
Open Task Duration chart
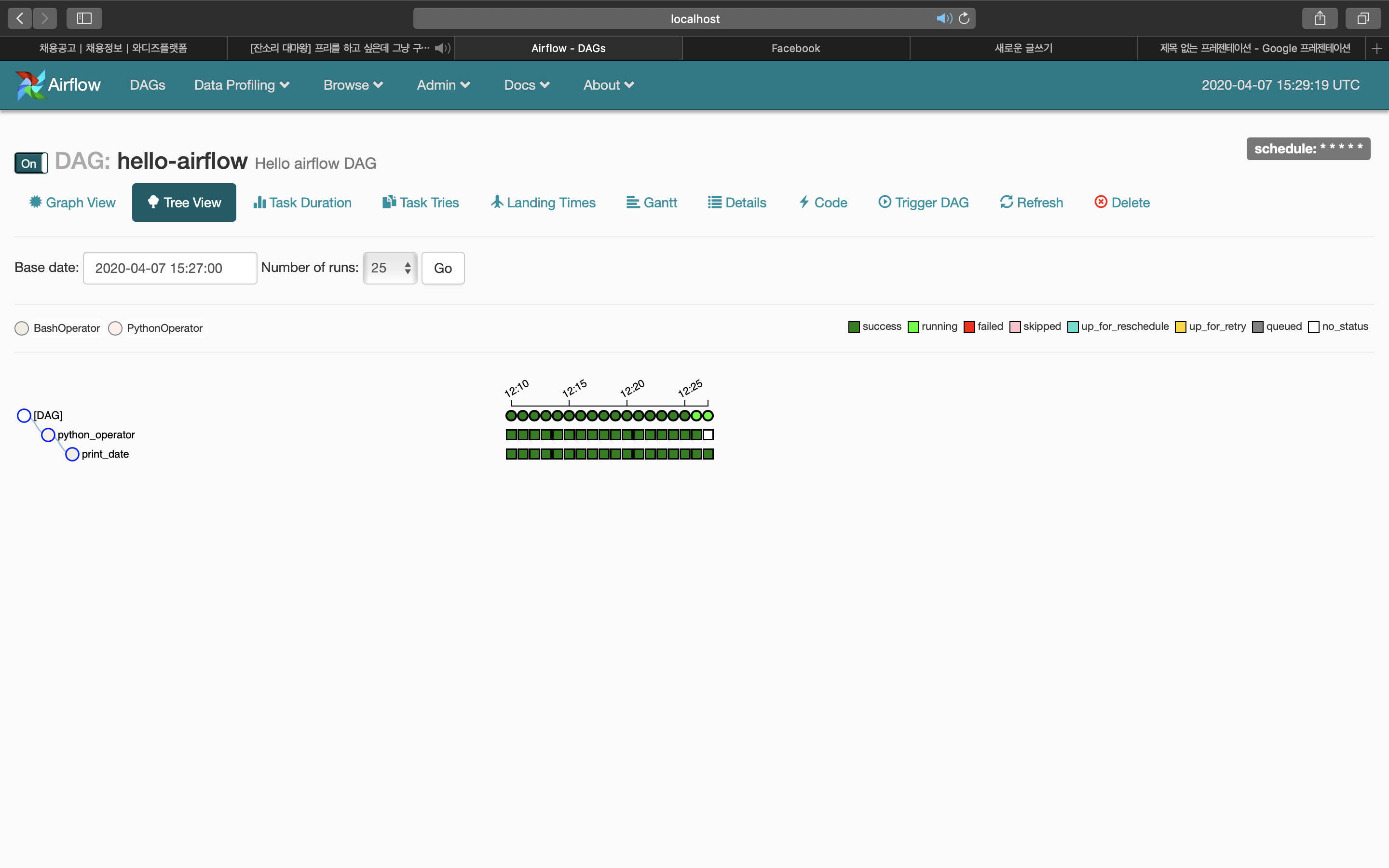pos(302,203)
